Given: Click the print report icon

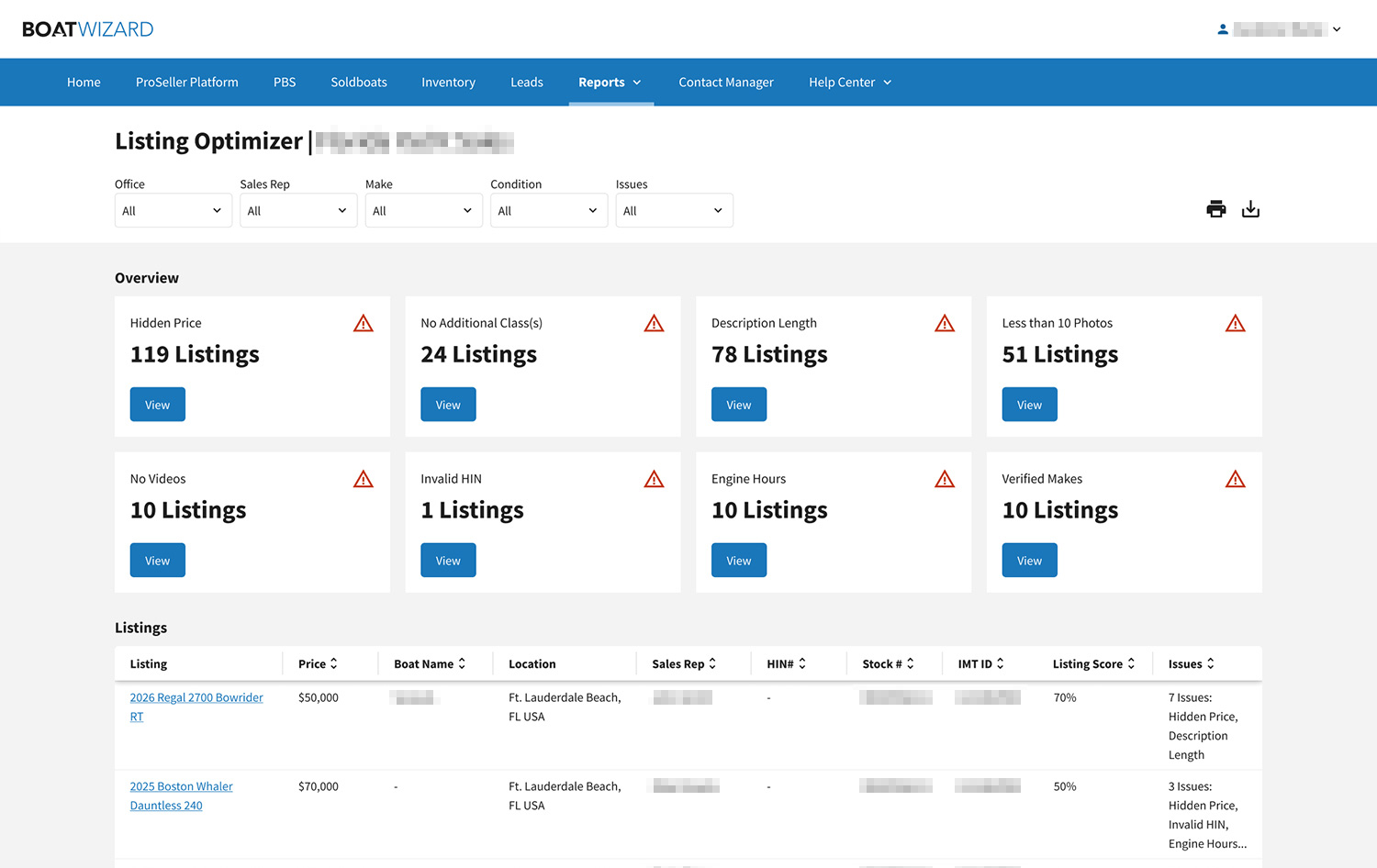Looking at the screenshot, I should pyautogui.click(x=1215, y=209).
